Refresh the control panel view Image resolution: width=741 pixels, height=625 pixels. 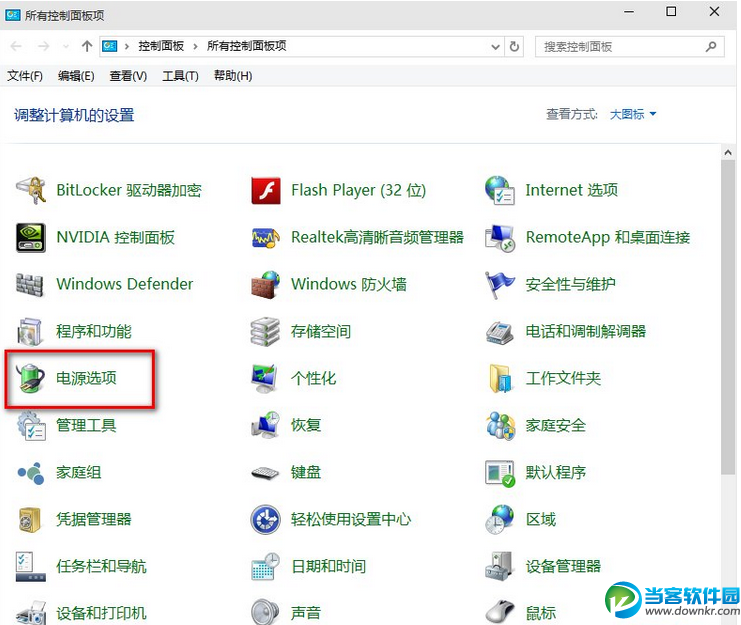point(514,47)
